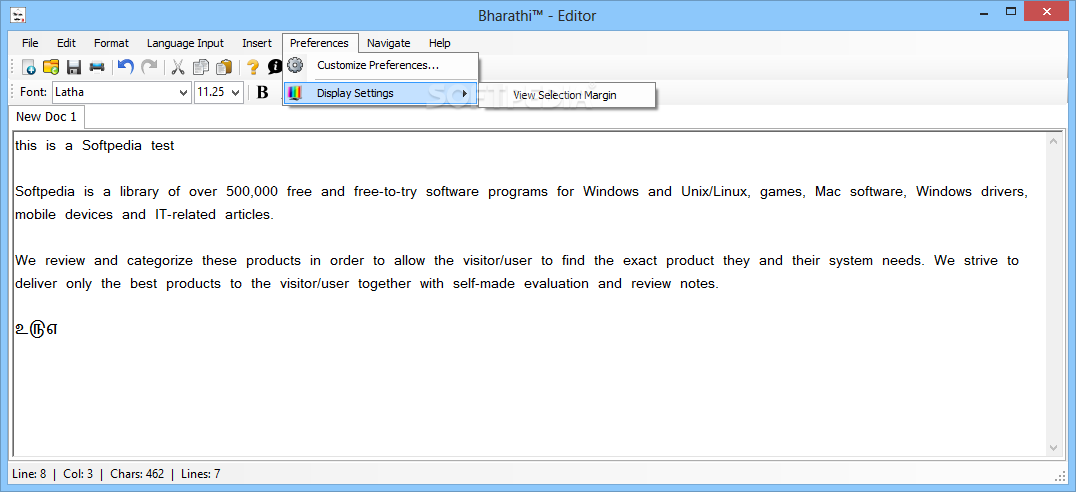
Task: Click the Print toolbar icon
Action: [97, 67]
